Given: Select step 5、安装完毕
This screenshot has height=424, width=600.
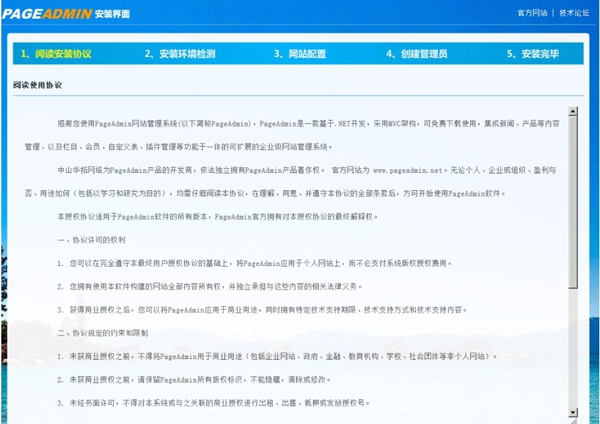Looking at the screenshot, I should tap(533, 54).
